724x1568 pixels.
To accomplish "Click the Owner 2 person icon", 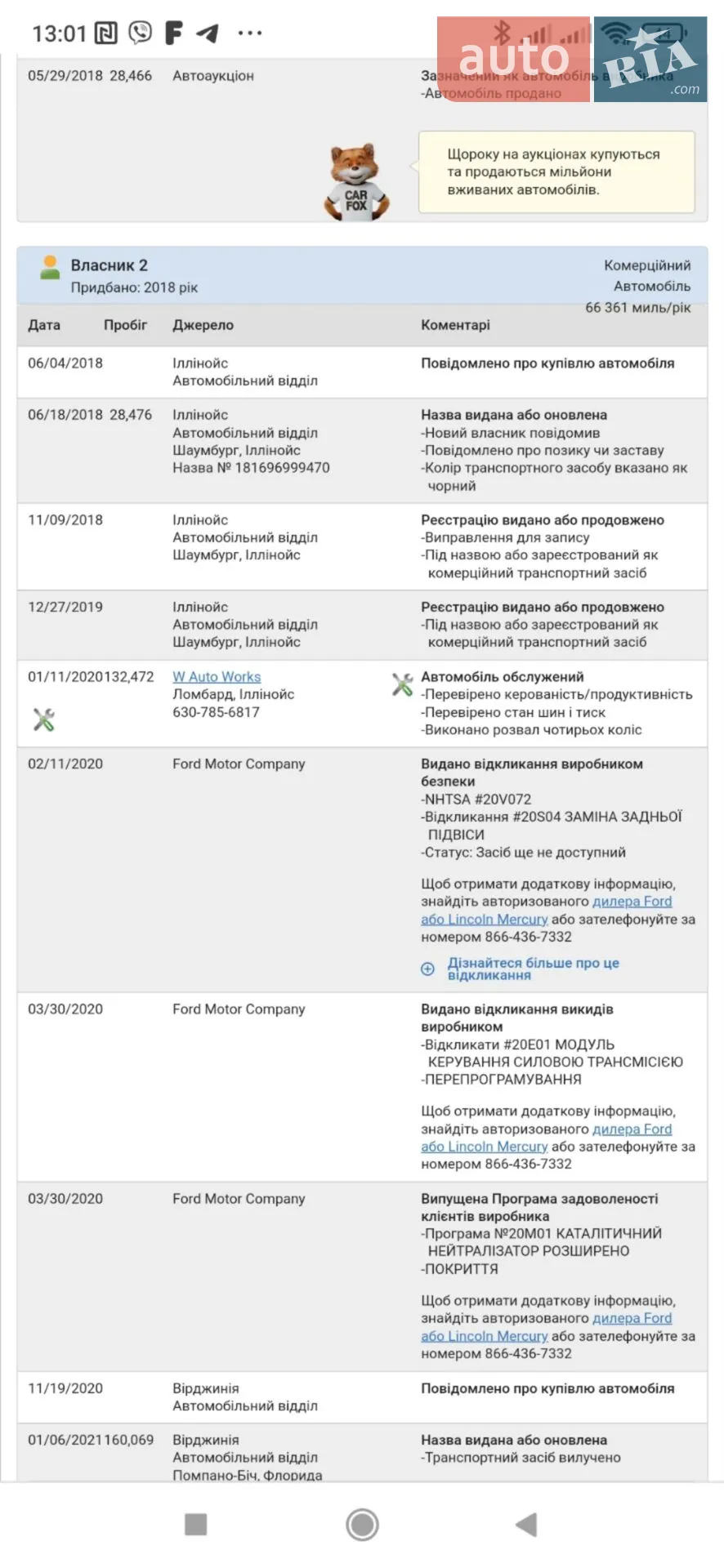I will click(50, 267).
